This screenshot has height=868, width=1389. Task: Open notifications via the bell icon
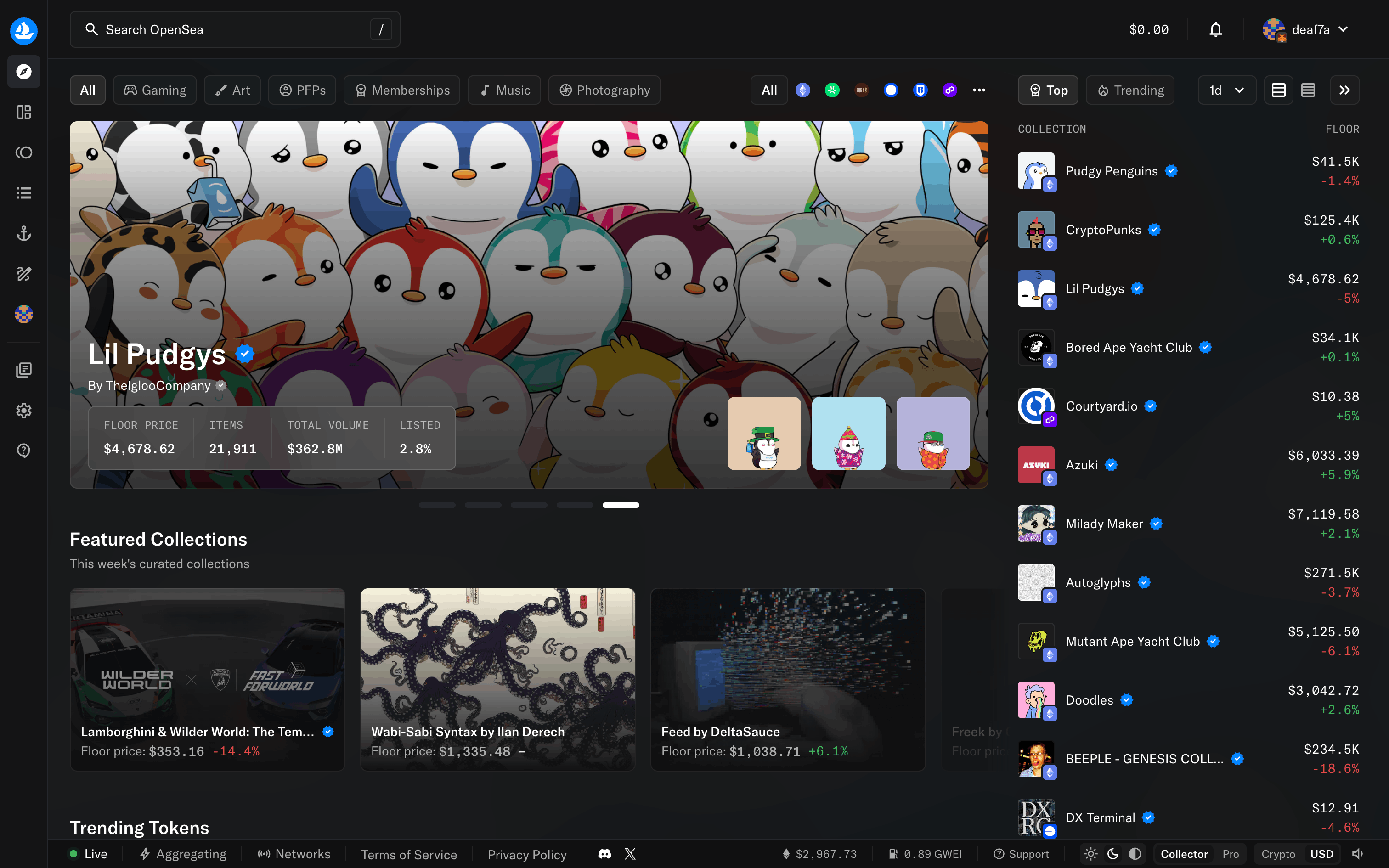coord(1215,28)
